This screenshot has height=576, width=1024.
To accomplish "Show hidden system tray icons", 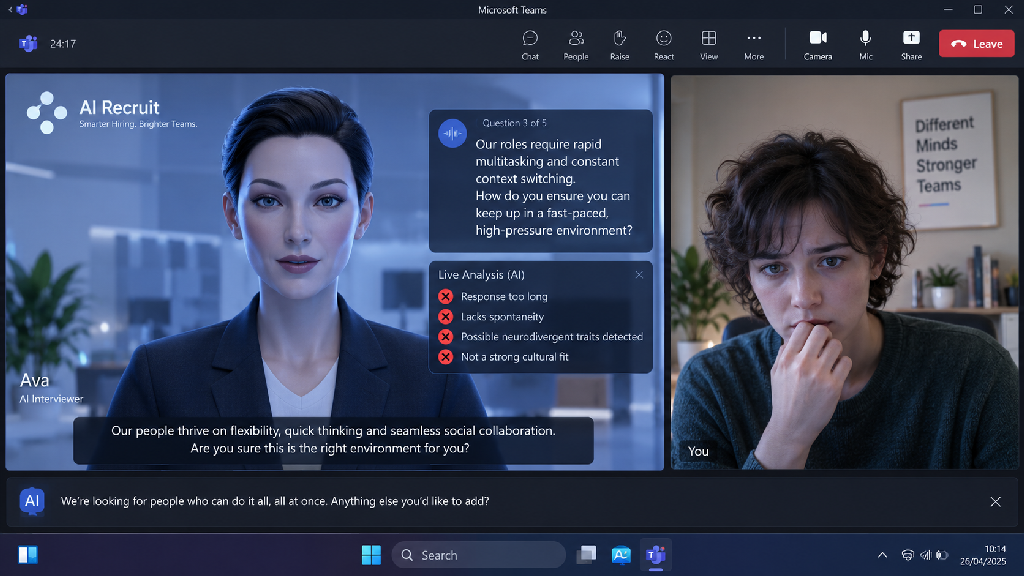I will tap(882, 555).
